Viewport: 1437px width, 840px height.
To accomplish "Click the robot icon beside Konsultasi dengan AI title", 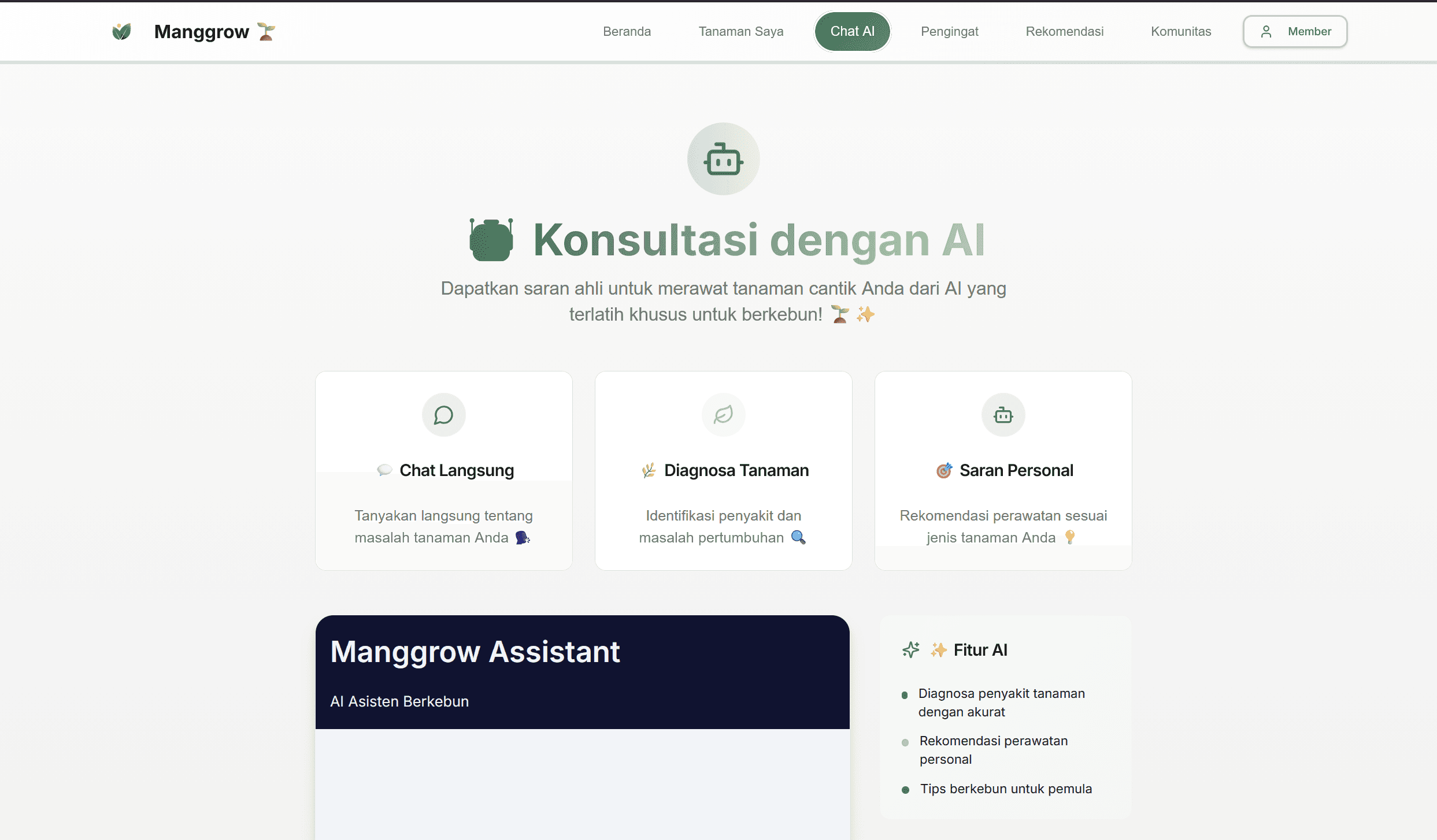I will 491,239.
